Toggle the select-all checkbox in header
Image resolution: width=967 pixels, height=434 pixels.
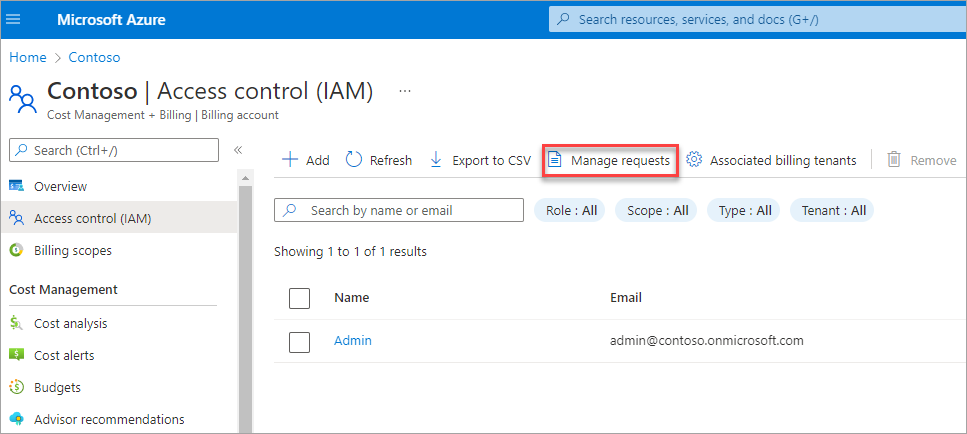299,298
